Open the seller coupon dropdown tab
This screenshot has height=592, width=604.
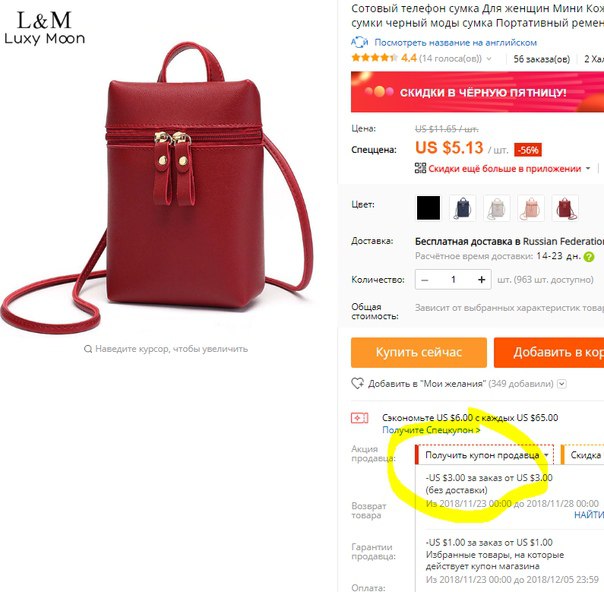(485, 455)
